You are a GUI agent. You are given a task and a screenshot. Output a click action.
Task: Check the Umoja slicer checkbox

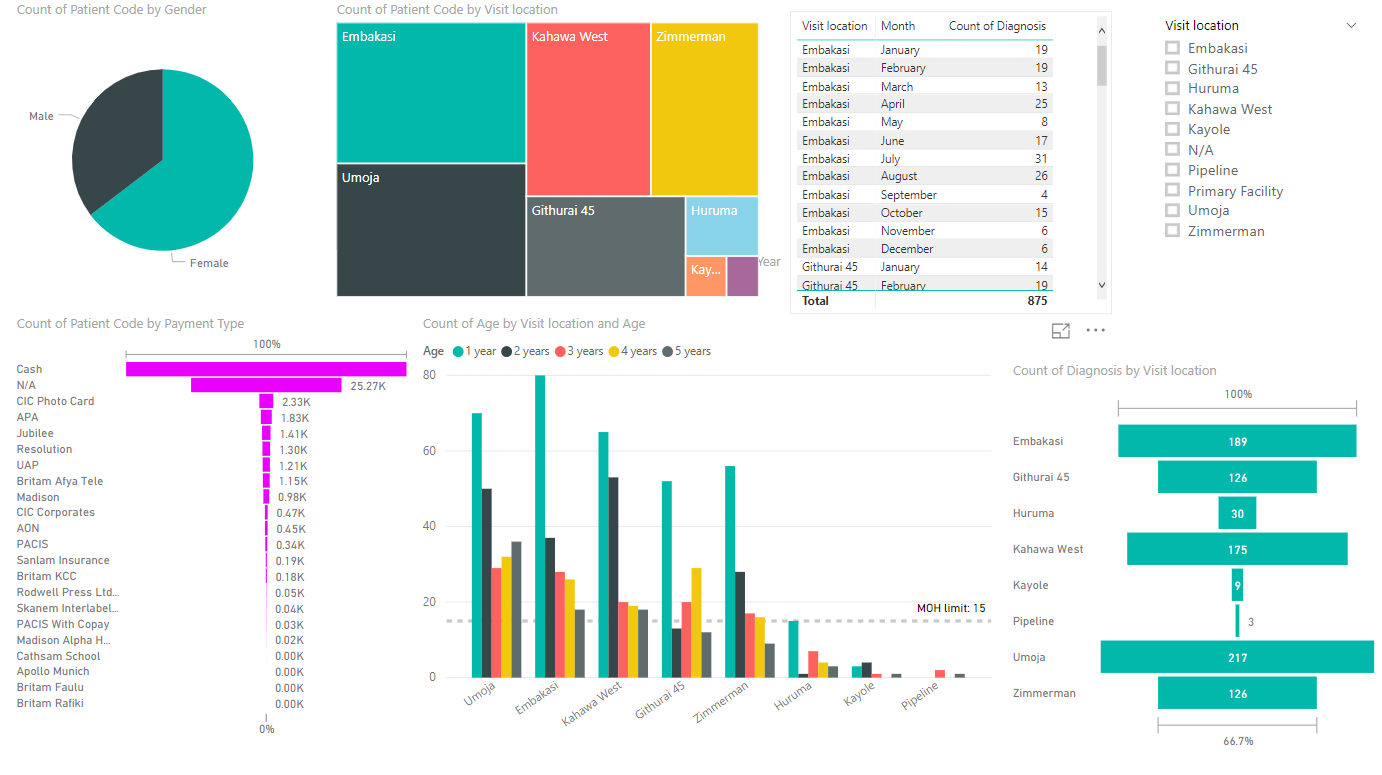pyautogui.click(x=1172, y=210)
